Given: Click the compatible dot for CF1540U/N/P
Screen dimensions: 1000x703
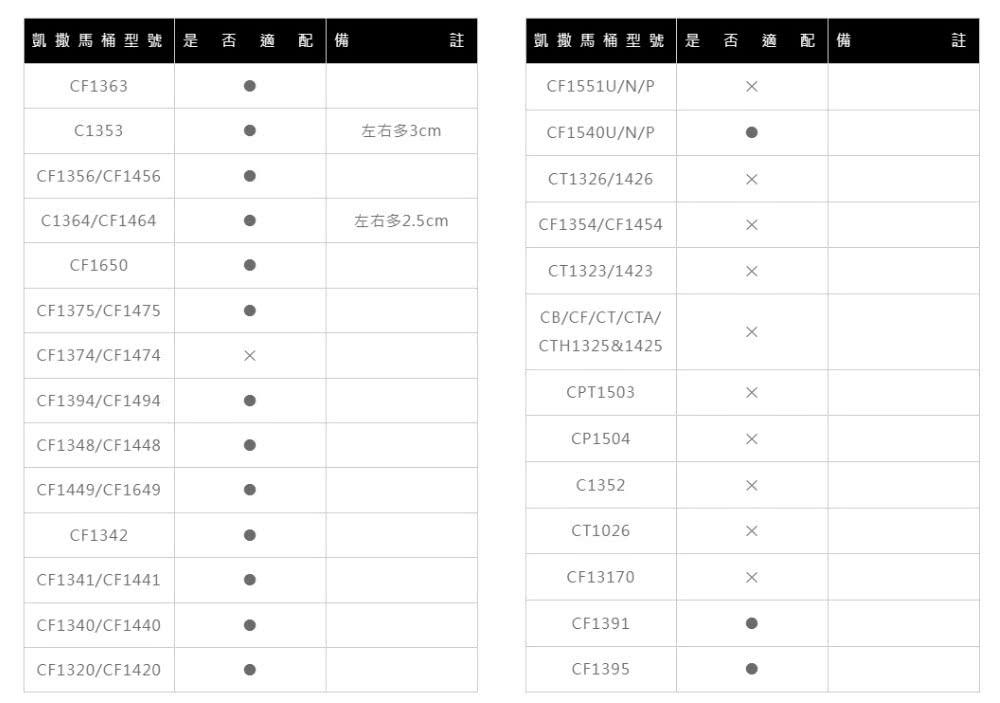Looking at the screenshot, I should (x=752, y=133).
